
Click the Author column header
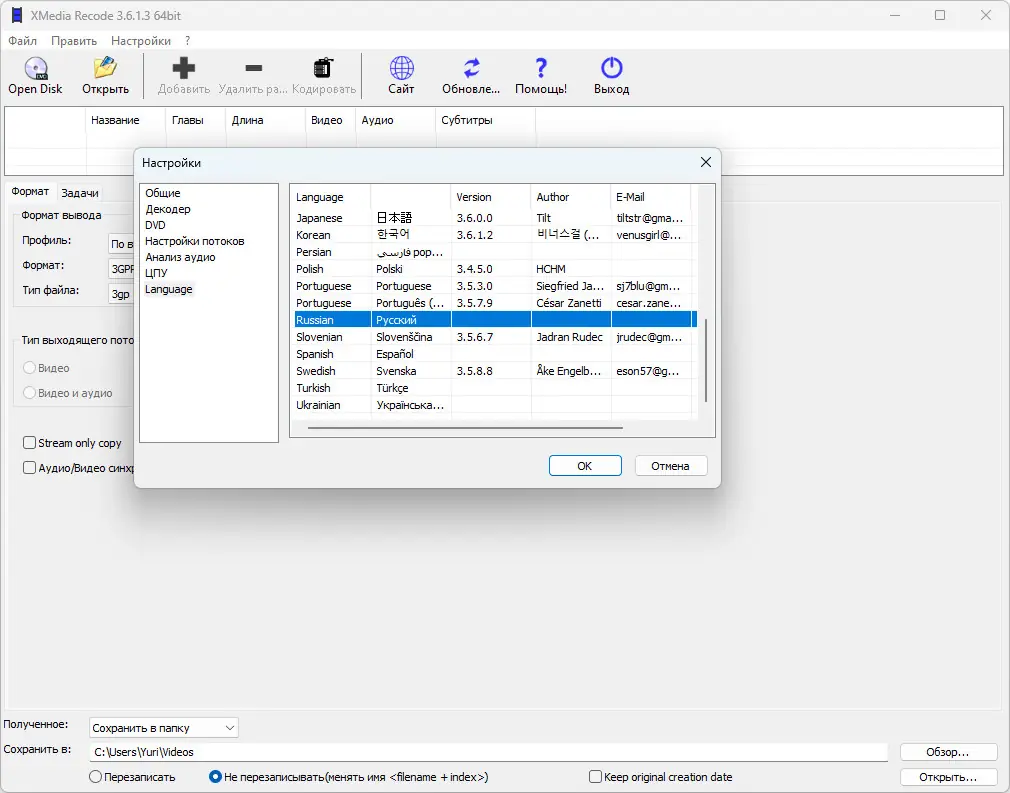pos(571,197)
